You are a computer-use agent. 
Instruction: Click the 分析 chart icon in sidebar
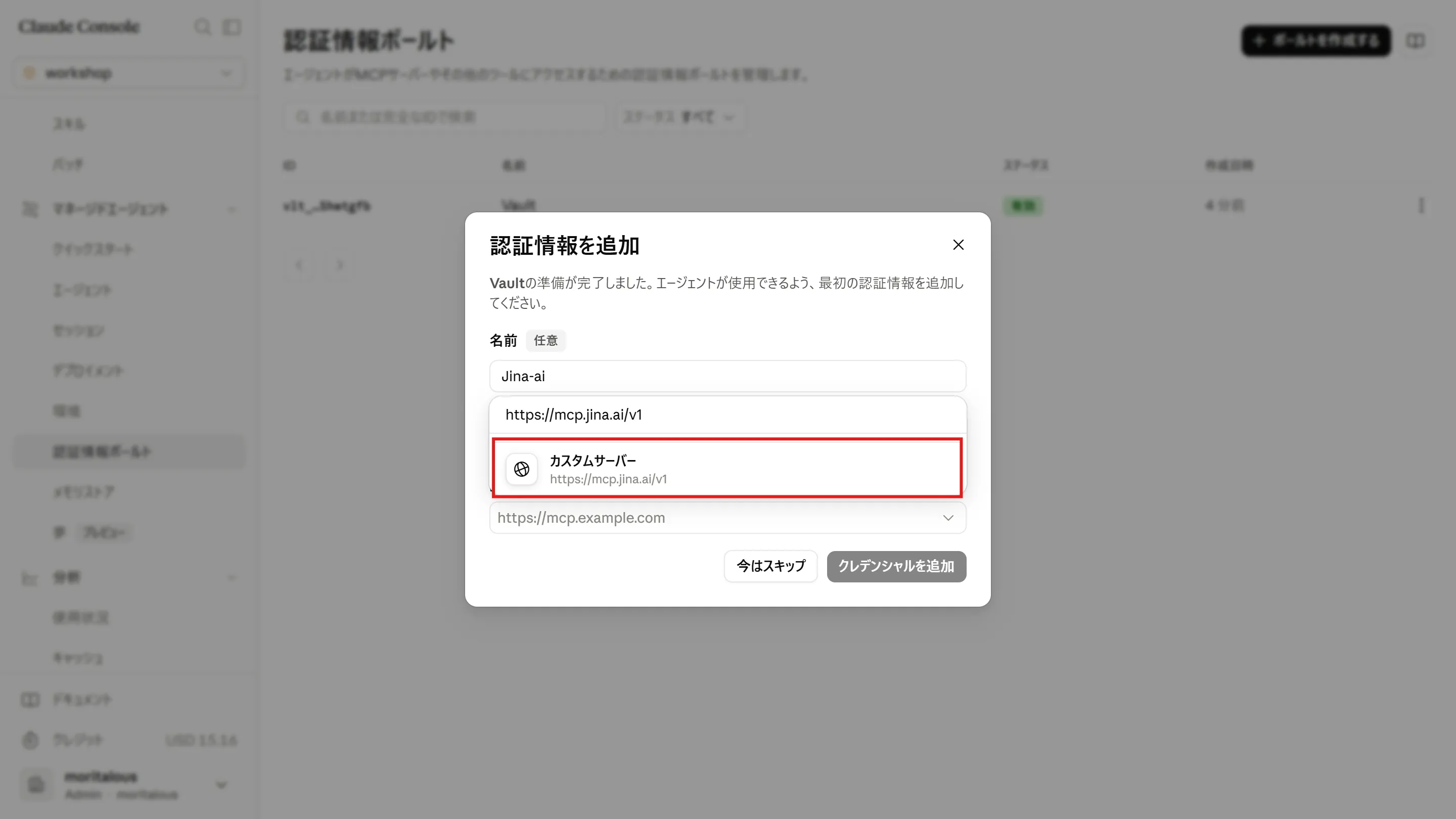pos(30,578)
